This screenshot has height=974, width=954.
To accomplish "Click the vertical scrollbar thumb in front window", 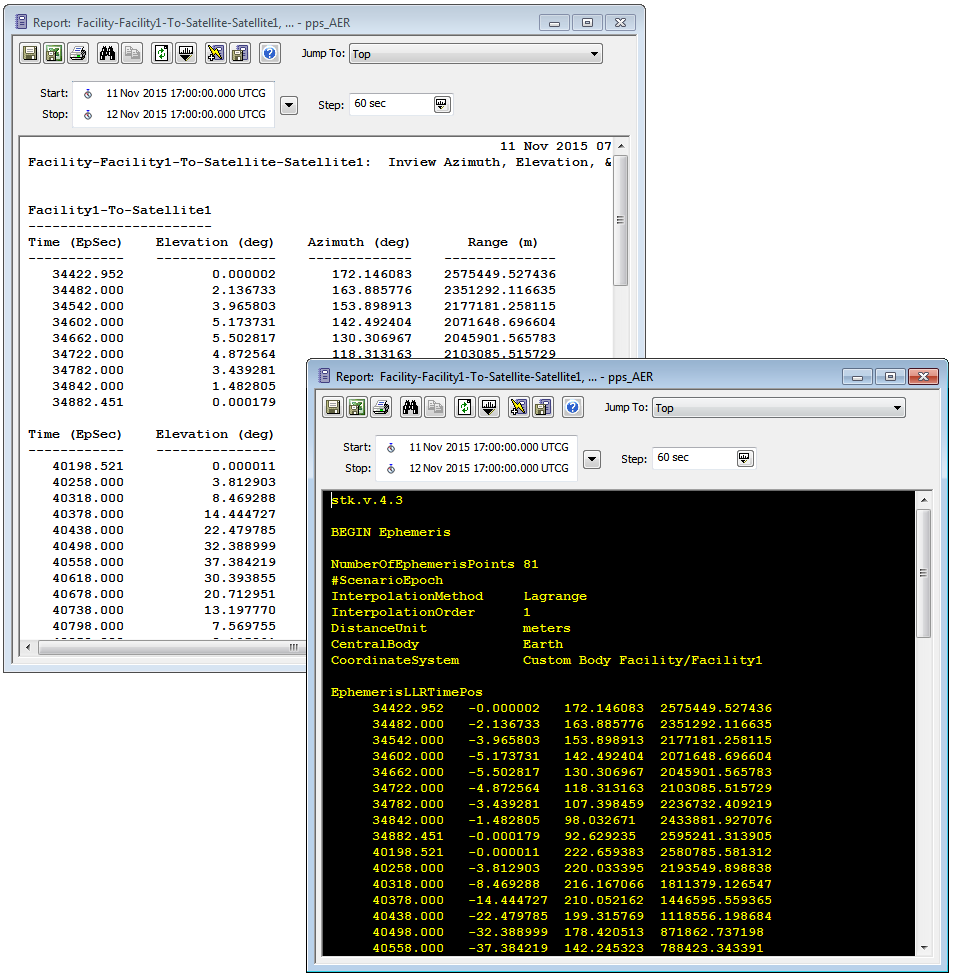I will (x=924, y=573).
